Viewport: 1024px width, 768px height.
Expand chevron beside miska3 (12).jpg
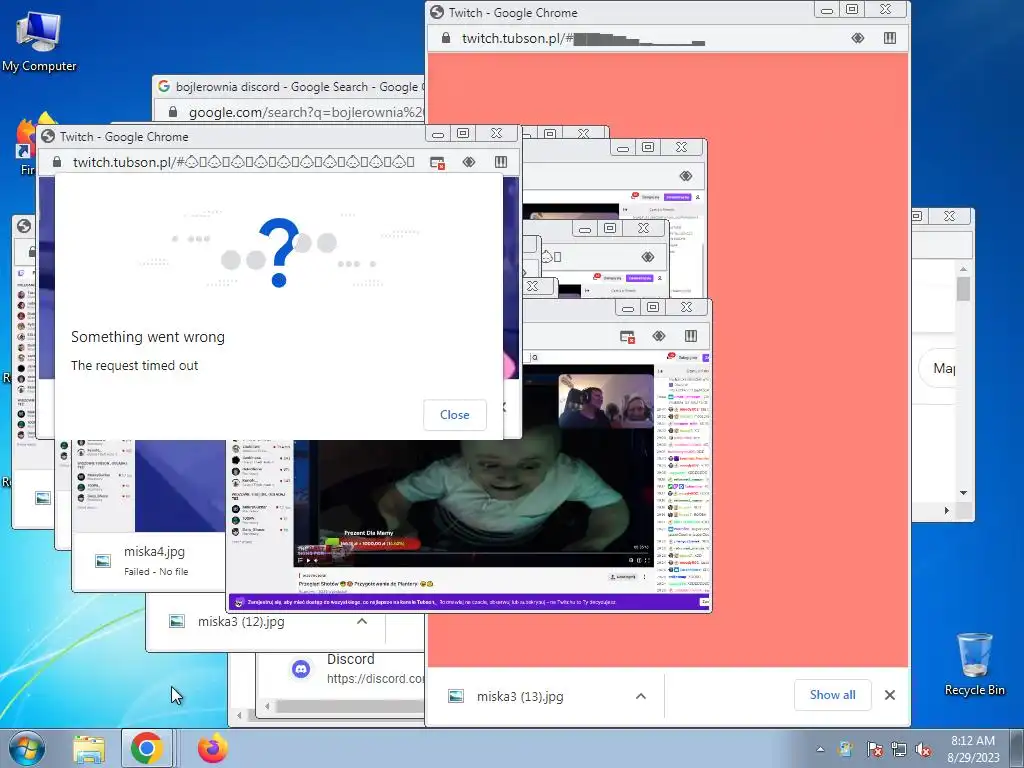362,622
